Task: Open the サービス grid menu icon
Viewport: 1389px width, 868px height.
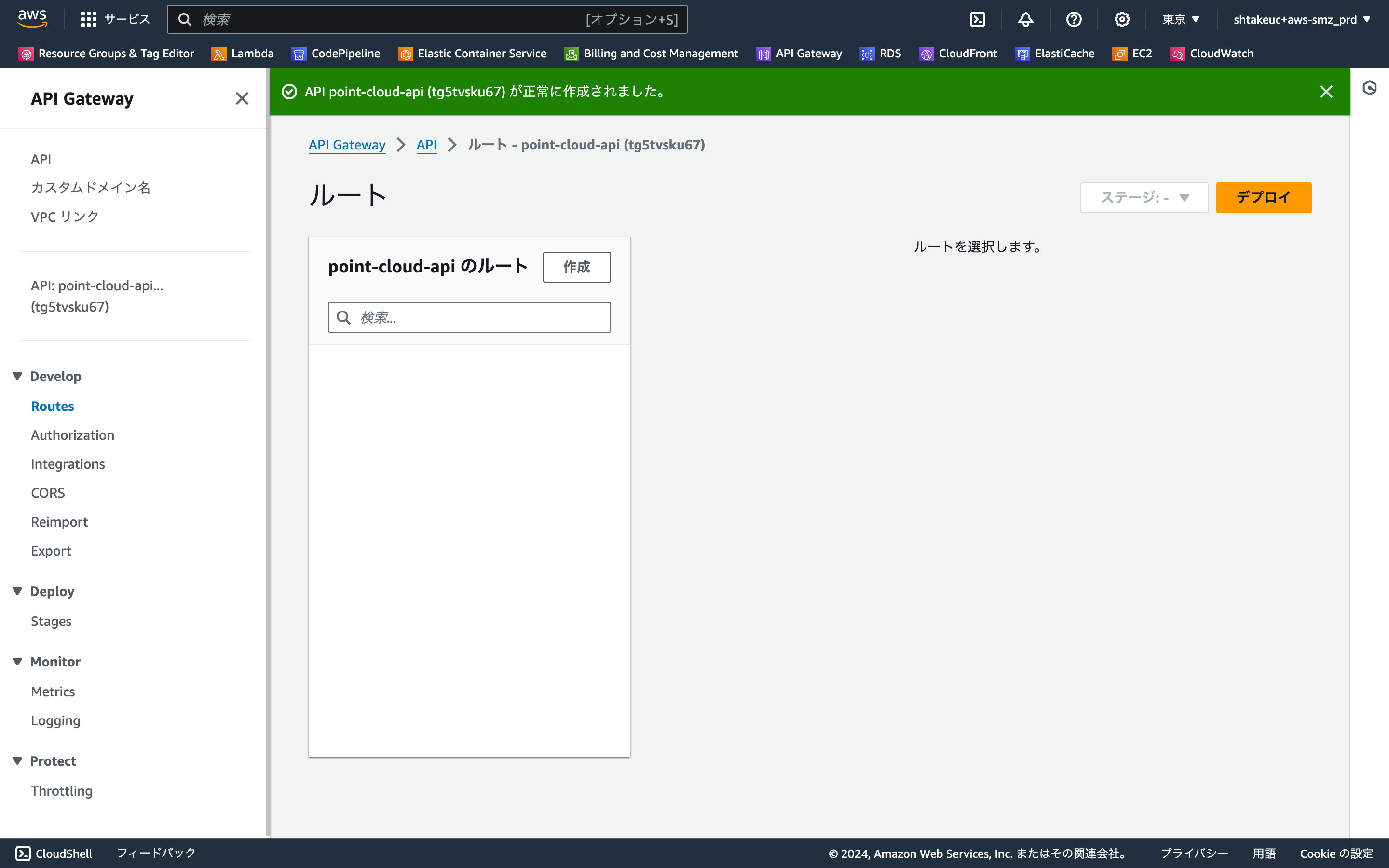Action: 88,19
